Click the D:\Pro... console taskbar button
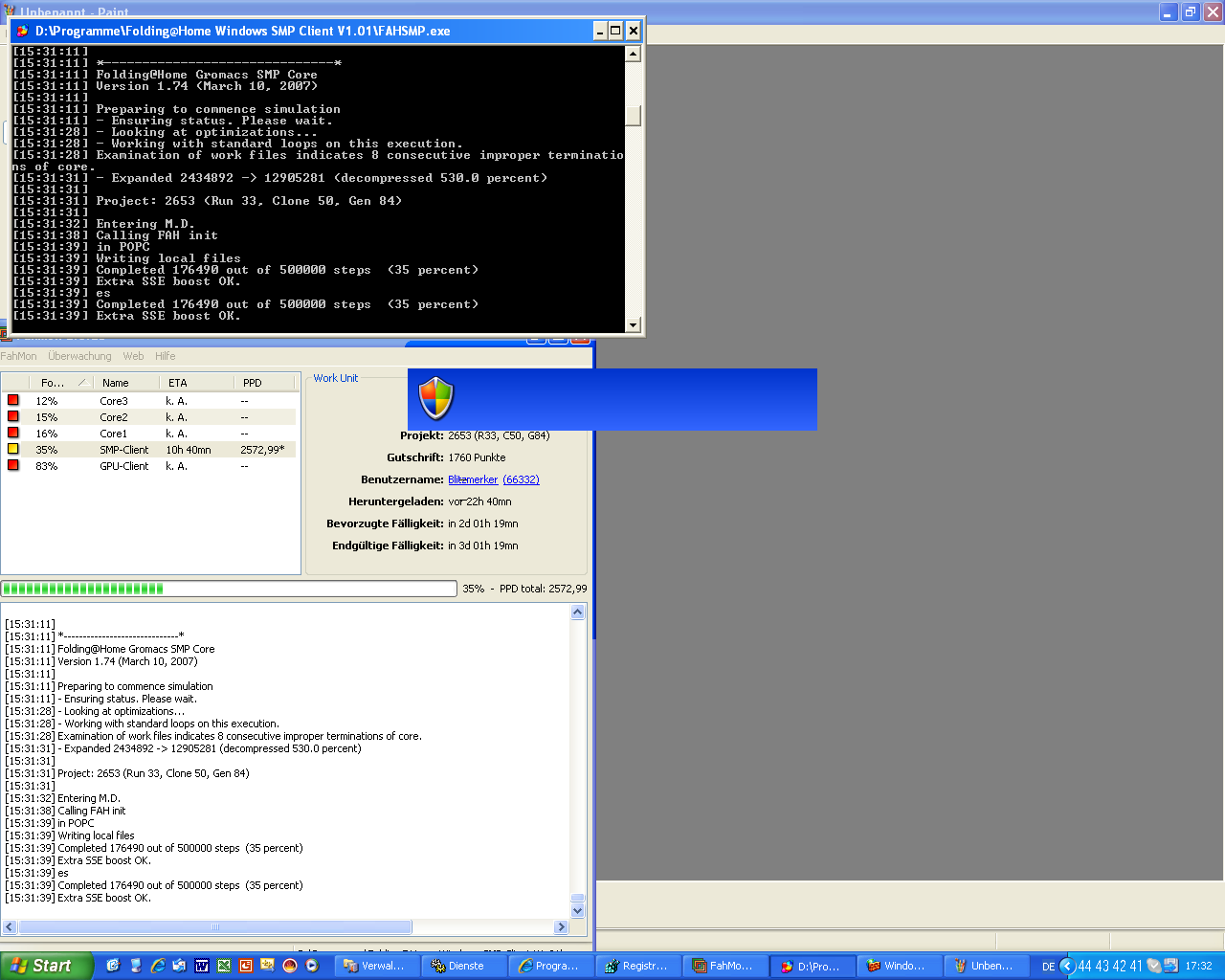This screenshot has width=1225, height=980. 814,966
